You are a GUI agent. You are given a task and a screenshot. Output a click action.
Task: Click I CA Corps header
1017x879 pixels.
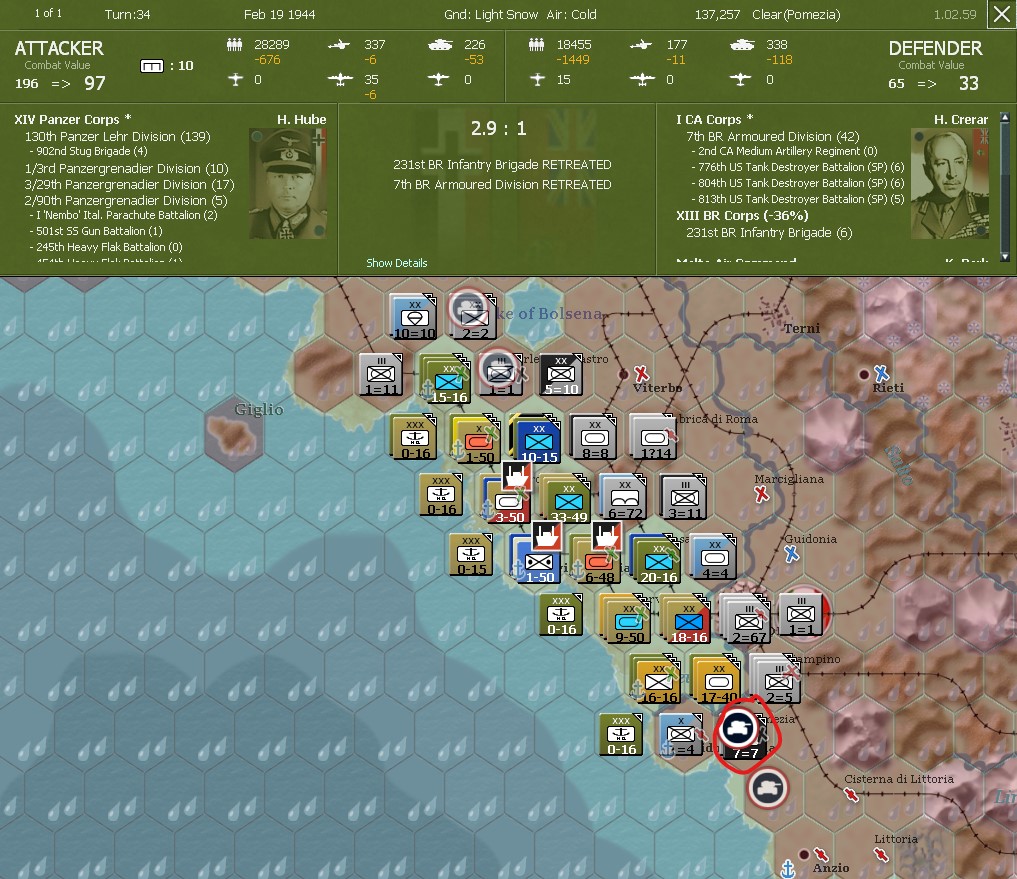pyautogui.click(x=714, y=119)
